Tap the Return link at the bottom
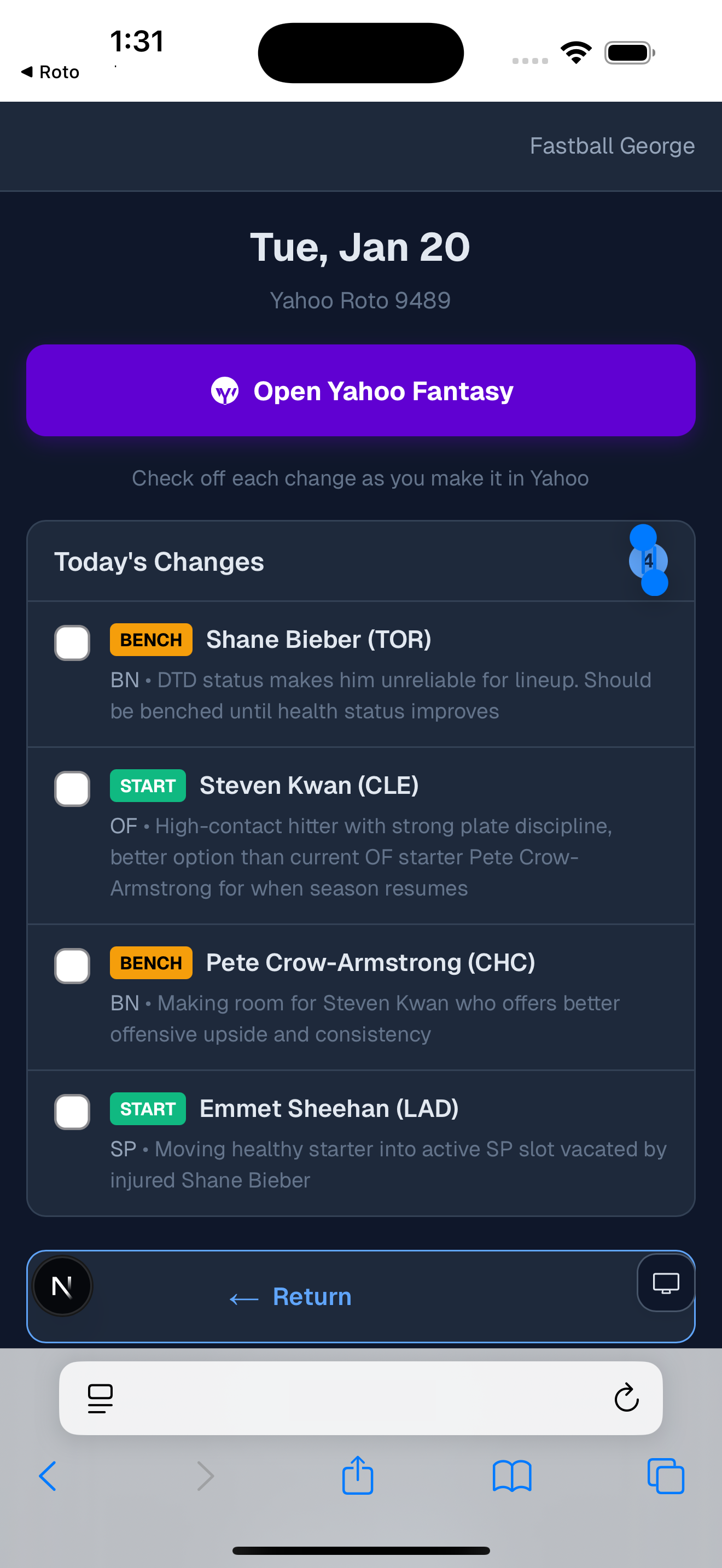Screen dimensions: 722x1568 tap(290, 1296)
